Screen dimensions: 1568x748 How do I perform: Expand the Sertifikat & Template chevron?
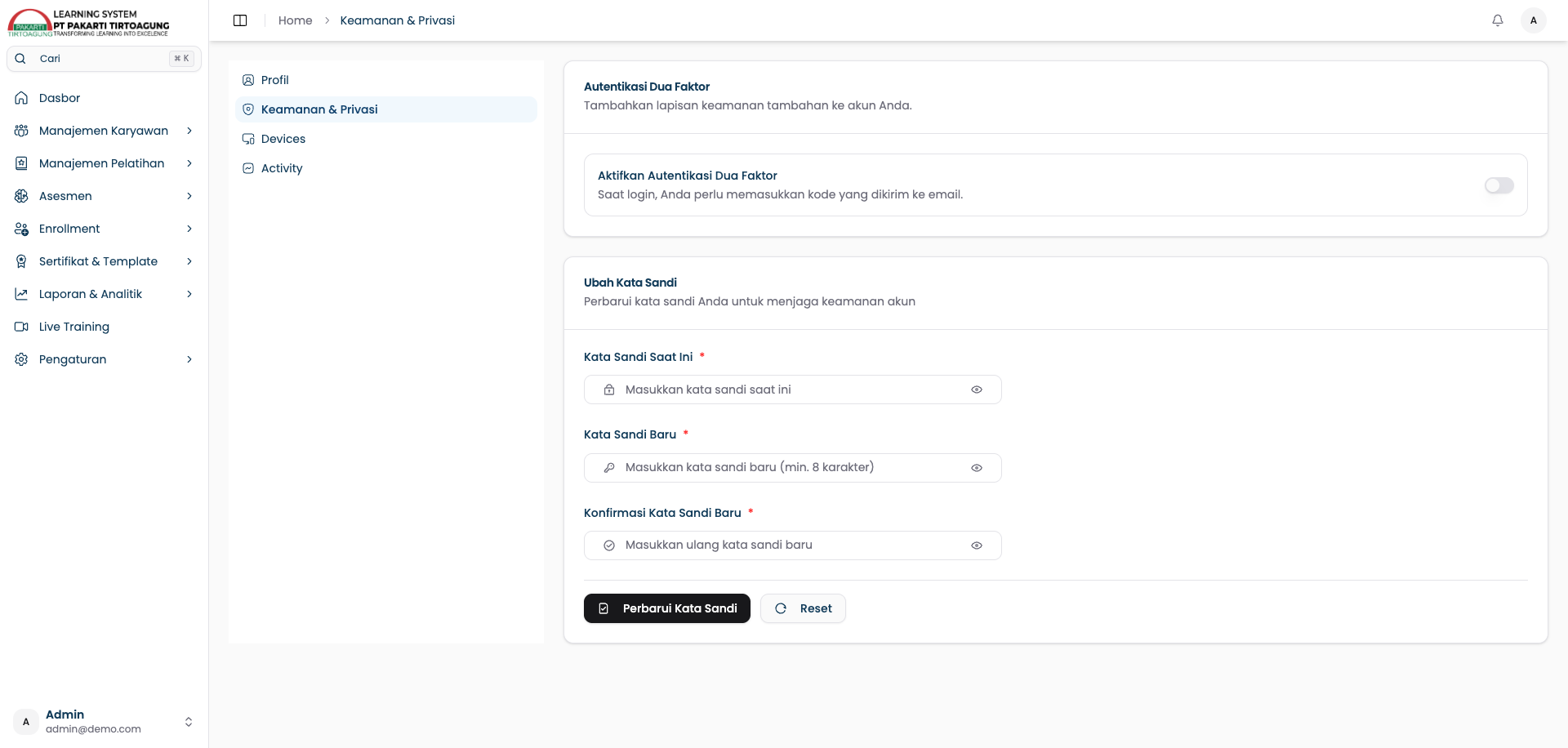coord(189,261)
